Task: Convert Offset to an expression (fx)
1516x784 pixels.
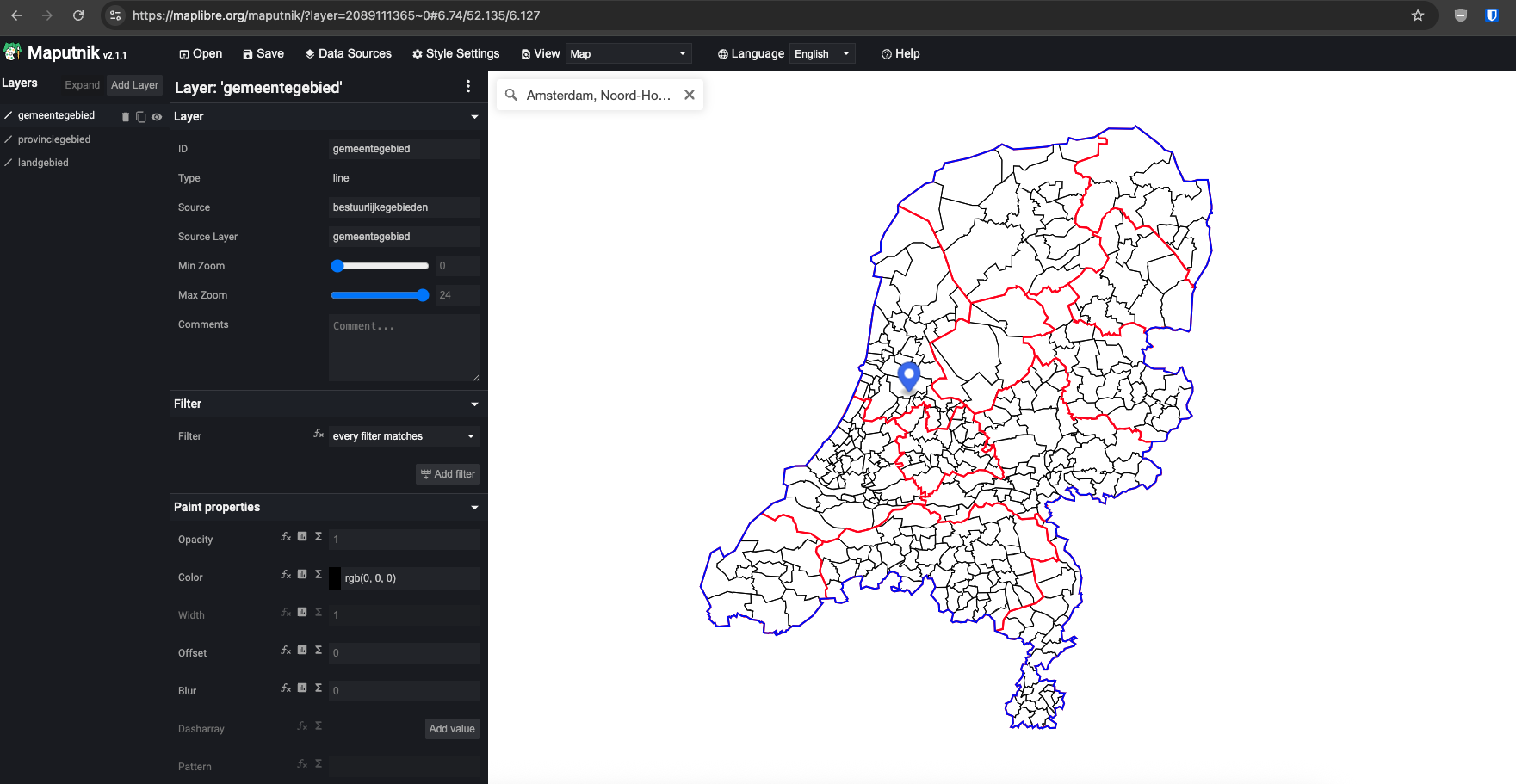Action: (286, 650)
